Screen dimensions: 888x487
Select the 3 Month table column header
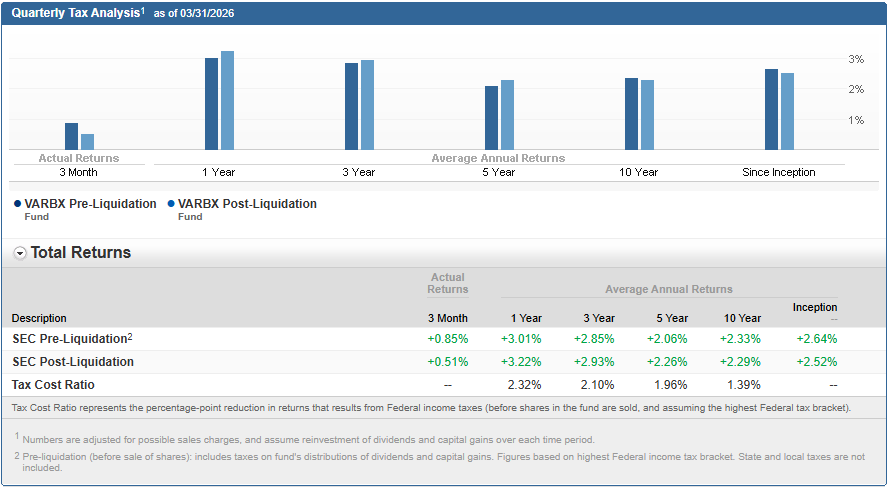[447, 318]
